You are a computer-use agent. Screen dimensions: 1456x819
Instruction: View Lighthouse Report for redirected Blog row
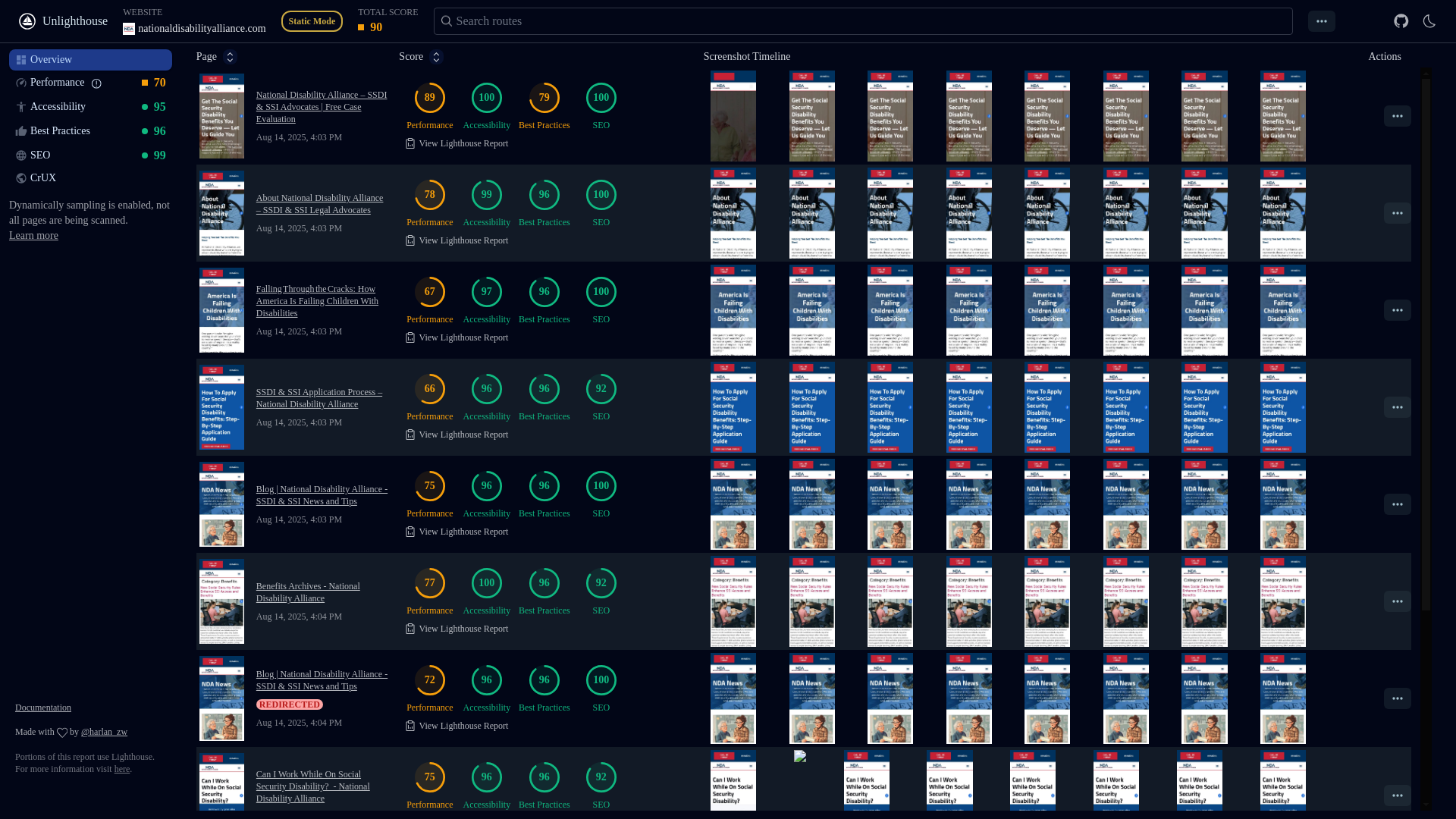457,726
